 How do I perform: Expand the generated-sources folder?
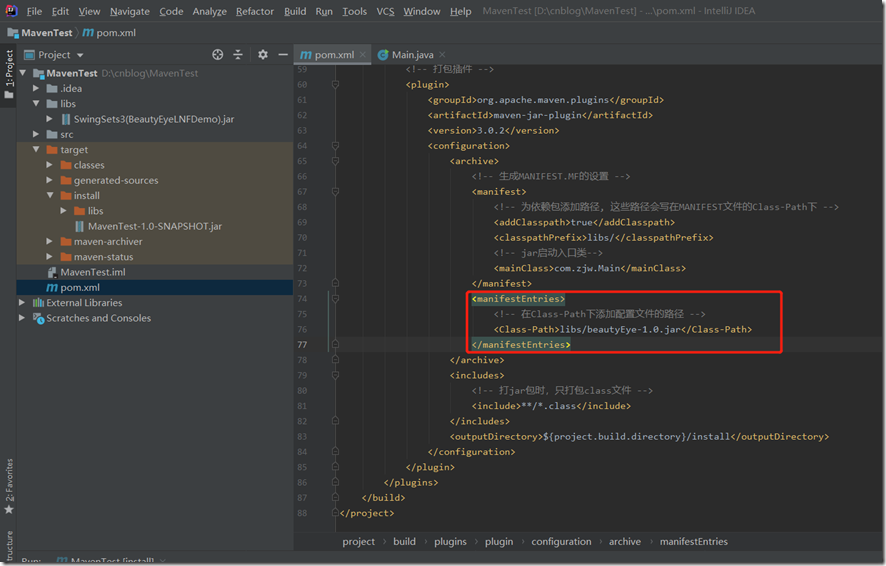50,180
